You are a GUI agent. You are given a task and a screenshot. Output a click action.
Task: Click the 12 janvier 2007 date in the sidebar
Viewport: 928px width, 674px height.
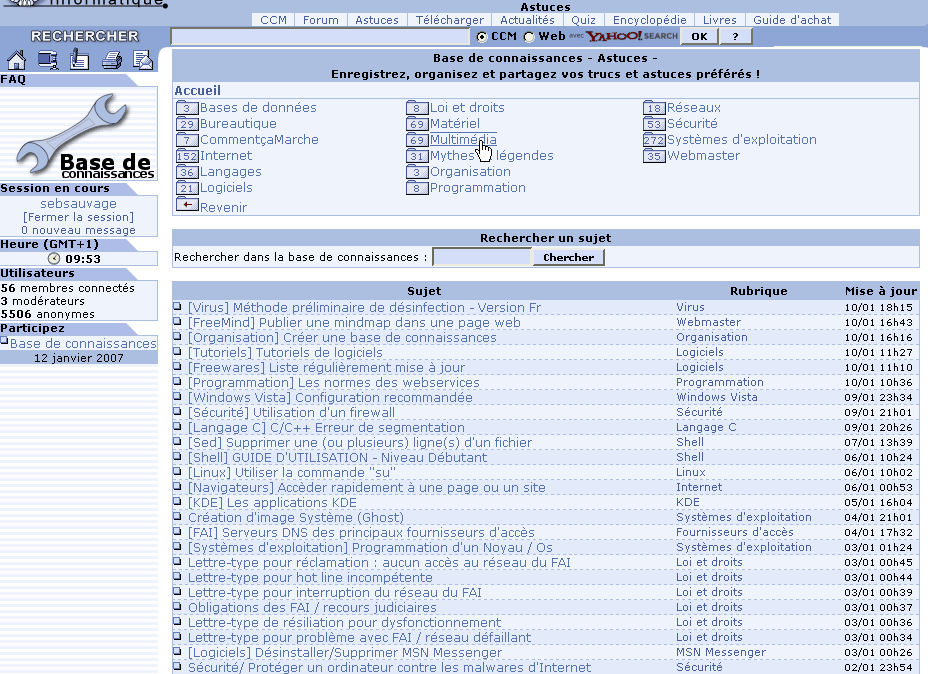(79, 358)
